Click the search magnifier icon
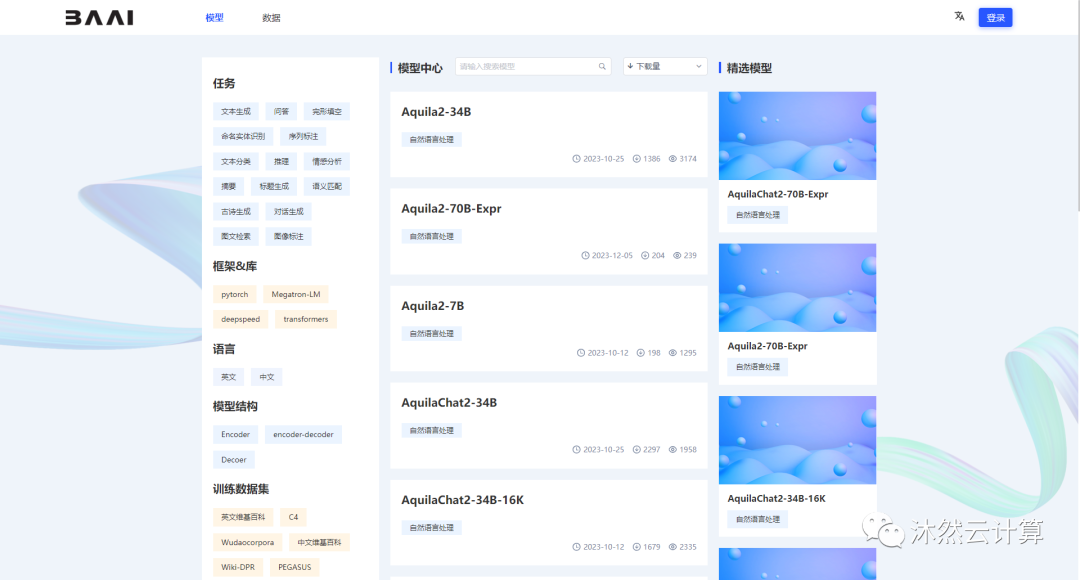Image resolution: width=1080 pixels, height=580 pixels. [602, 67]
